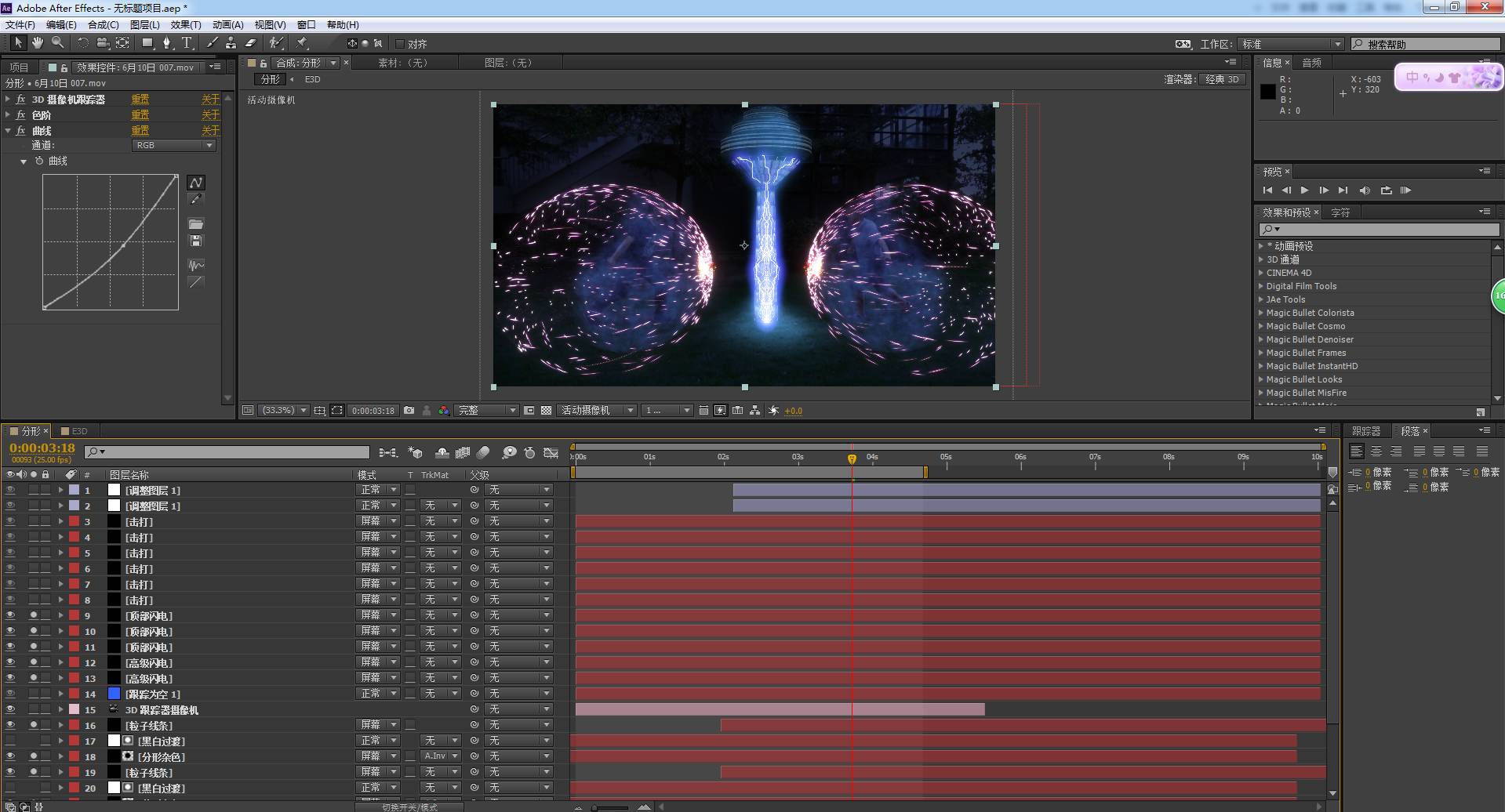
Task: Select the Hand tool in toolbar
Action: [x=37, y=43]
